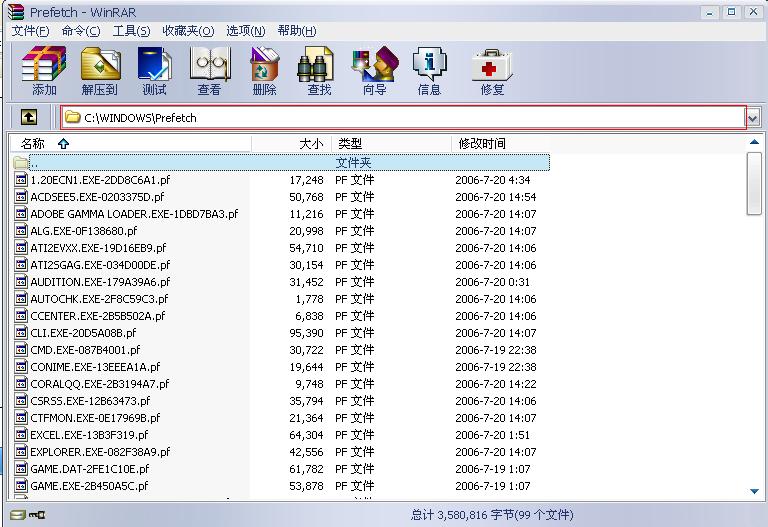This screenshot has height=527, width=768.
Task: Sort by 名称 (Name) column header
Action: [x=130, y=144]
